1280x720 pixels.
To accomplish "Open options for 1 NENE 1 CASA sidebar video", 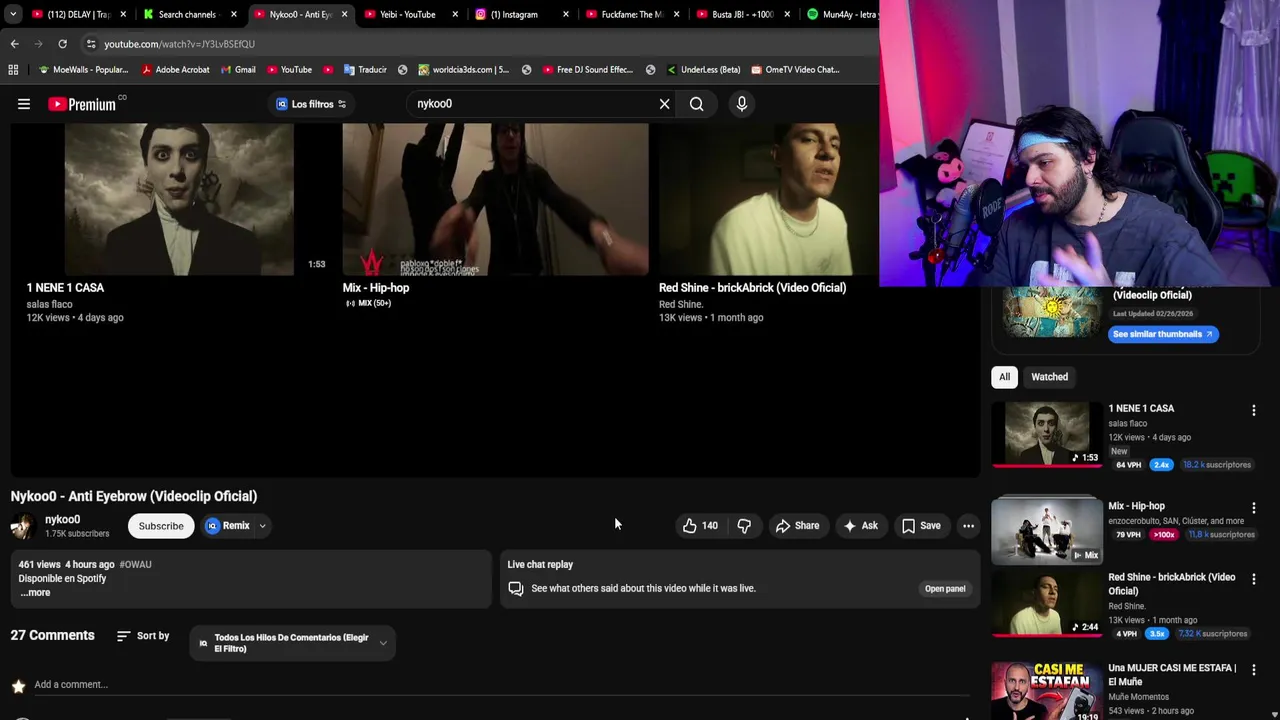I will point(1253,410).
